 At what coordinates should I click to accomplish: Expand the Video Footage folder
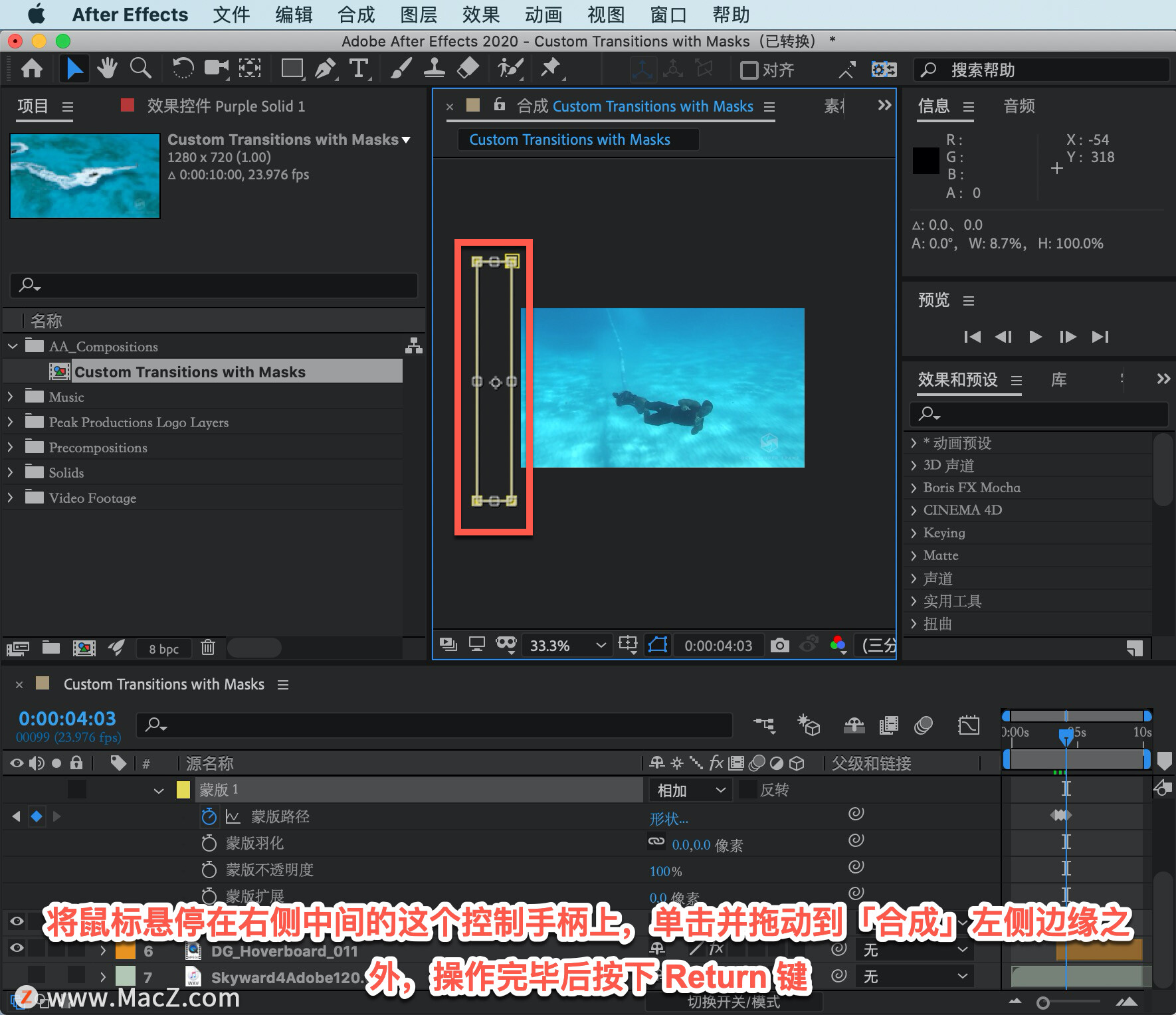coord(11,498)
